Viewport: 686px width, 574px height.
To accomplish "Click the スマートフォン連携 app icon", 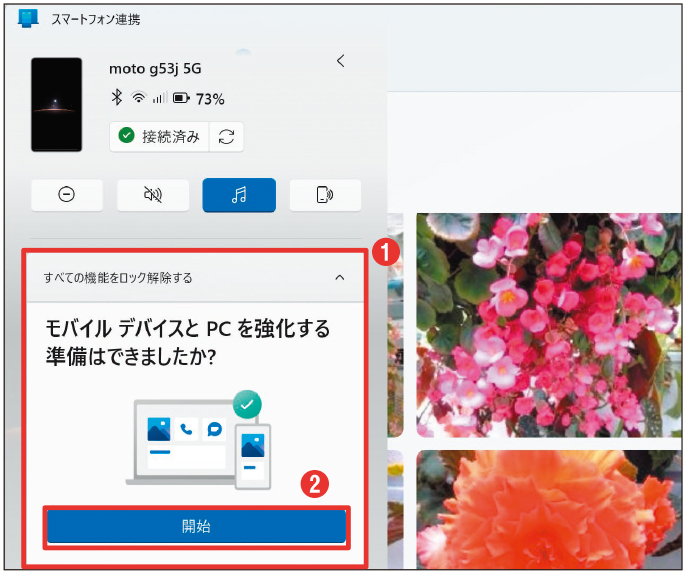I will point(28,18).
